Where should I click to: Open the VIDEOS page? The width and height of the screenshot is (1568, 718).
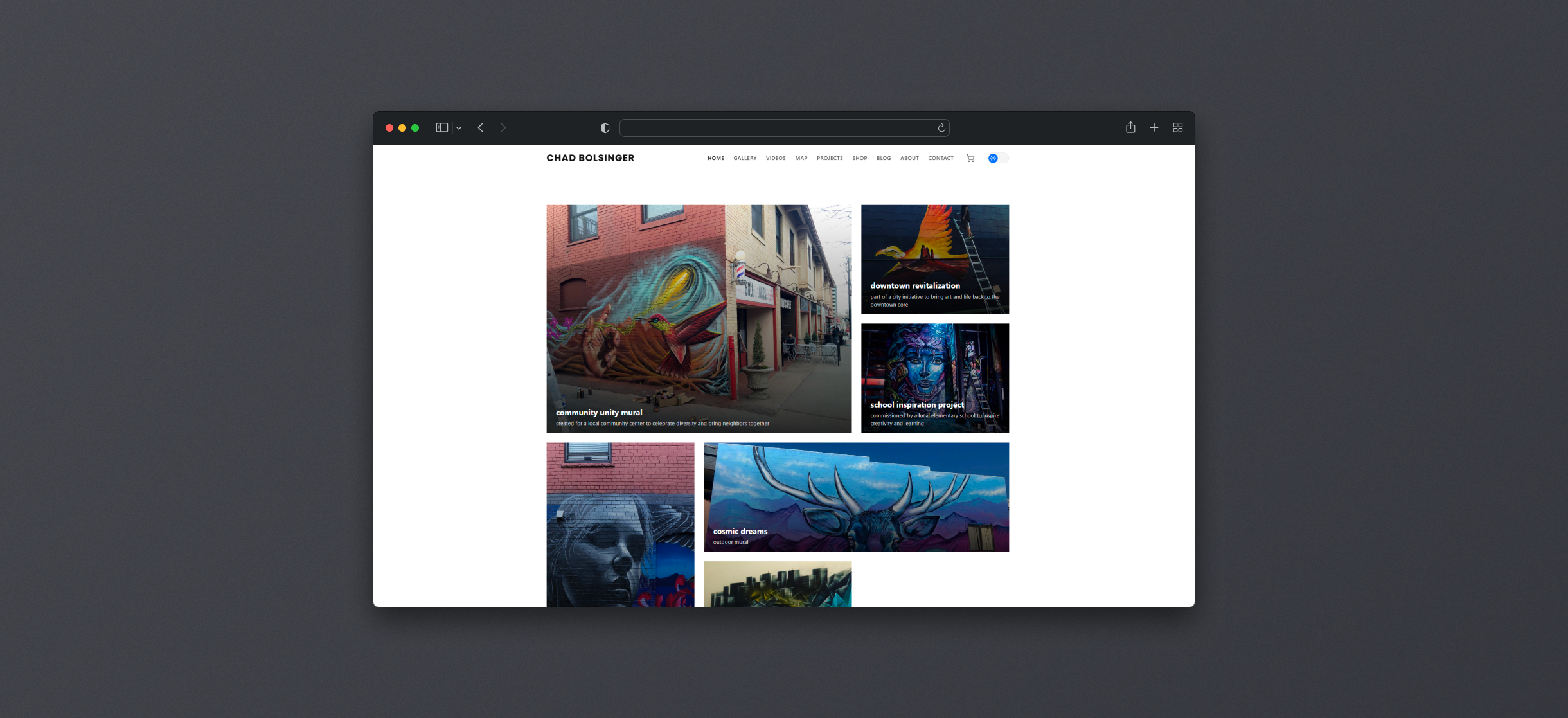tap(776, 158)
